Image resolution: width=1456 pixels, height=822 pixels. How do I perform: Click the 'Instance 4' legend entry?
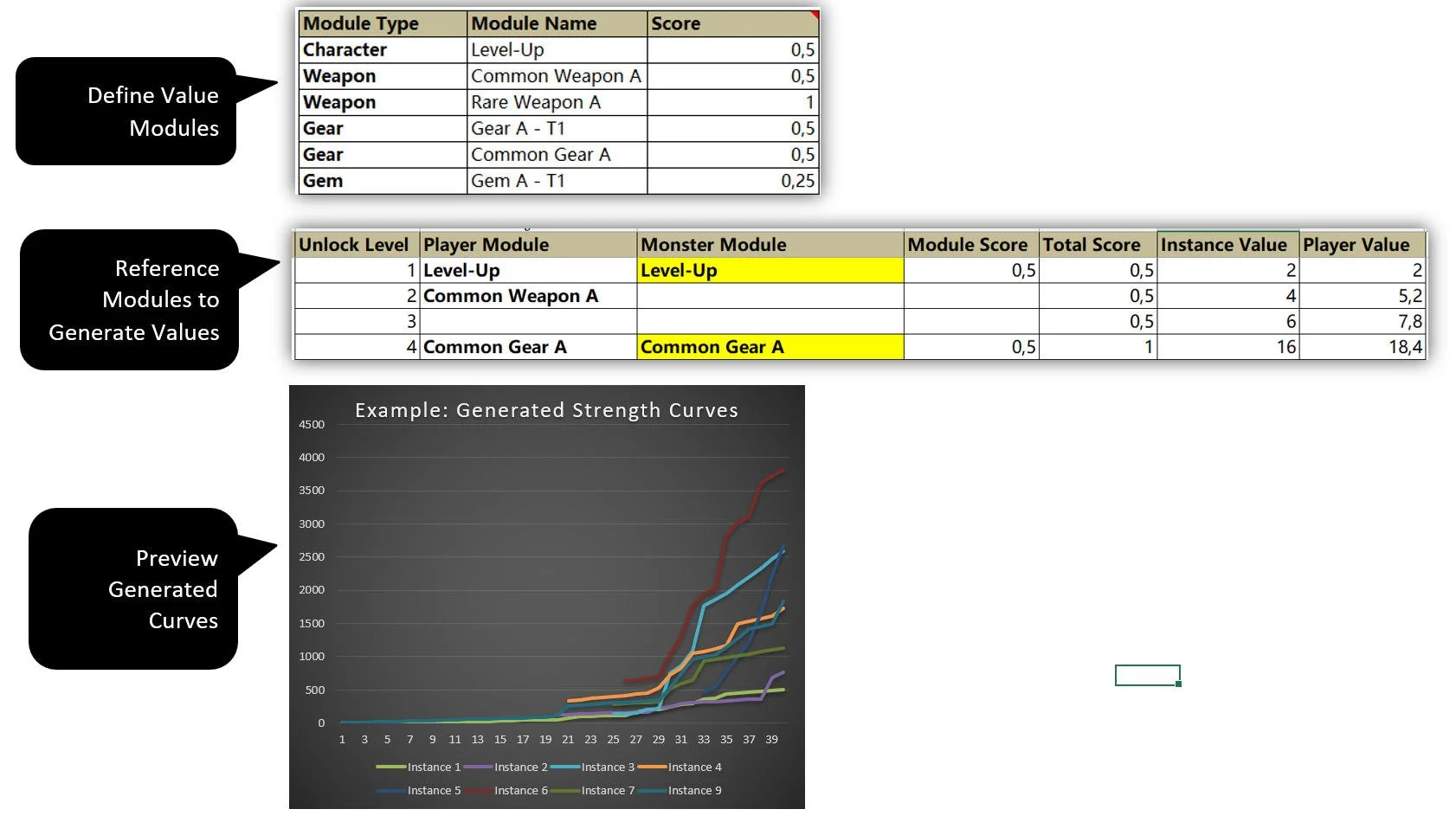point(680,767)
